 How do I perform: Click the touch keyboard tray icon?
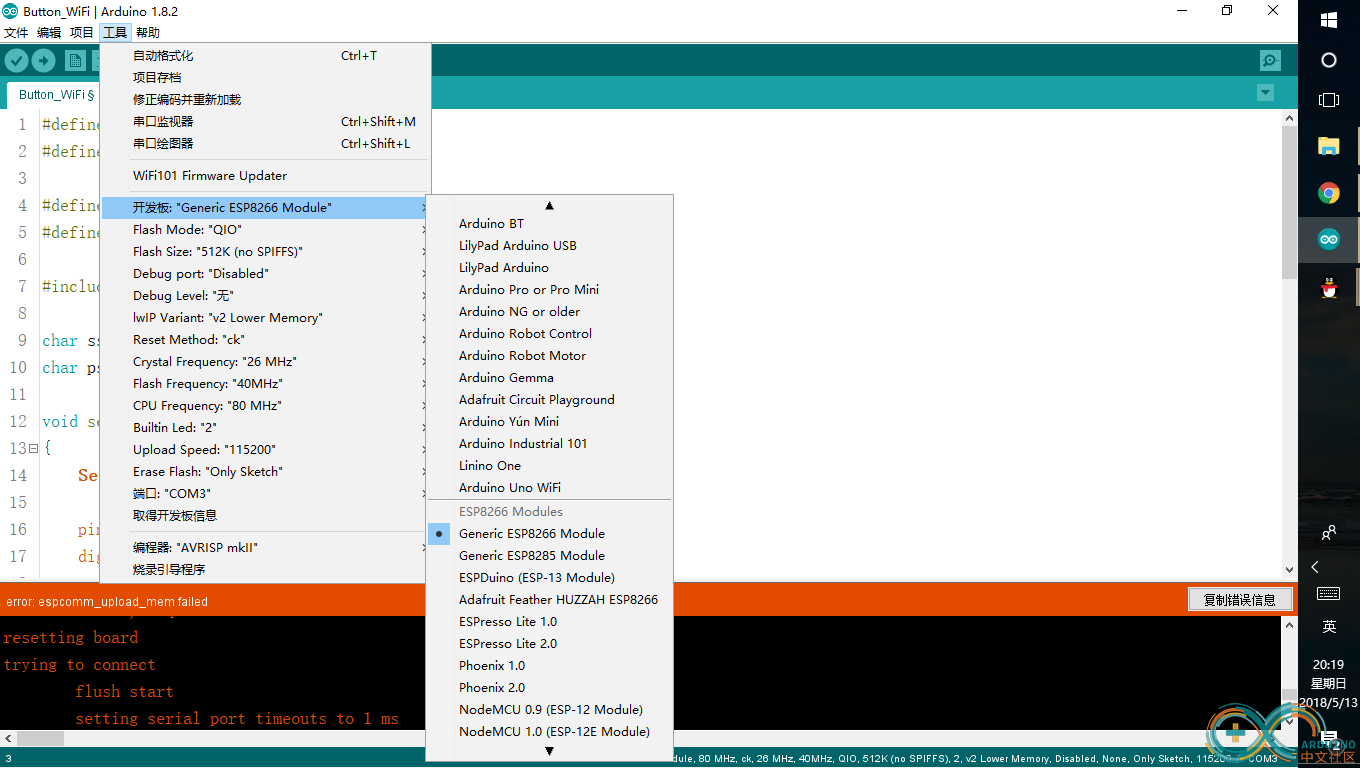(1329, 594)
